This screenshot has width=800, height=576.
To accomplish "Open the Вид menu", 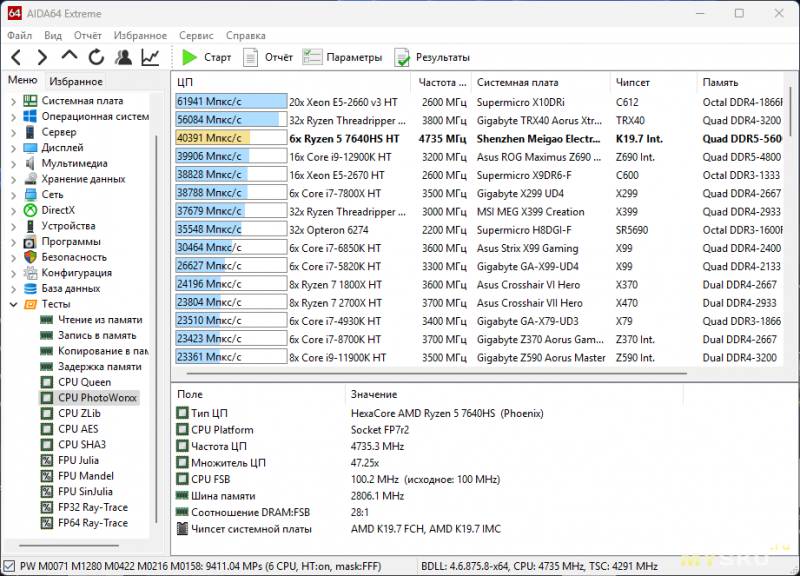I will pyautogui.click(x=53, y=35).
